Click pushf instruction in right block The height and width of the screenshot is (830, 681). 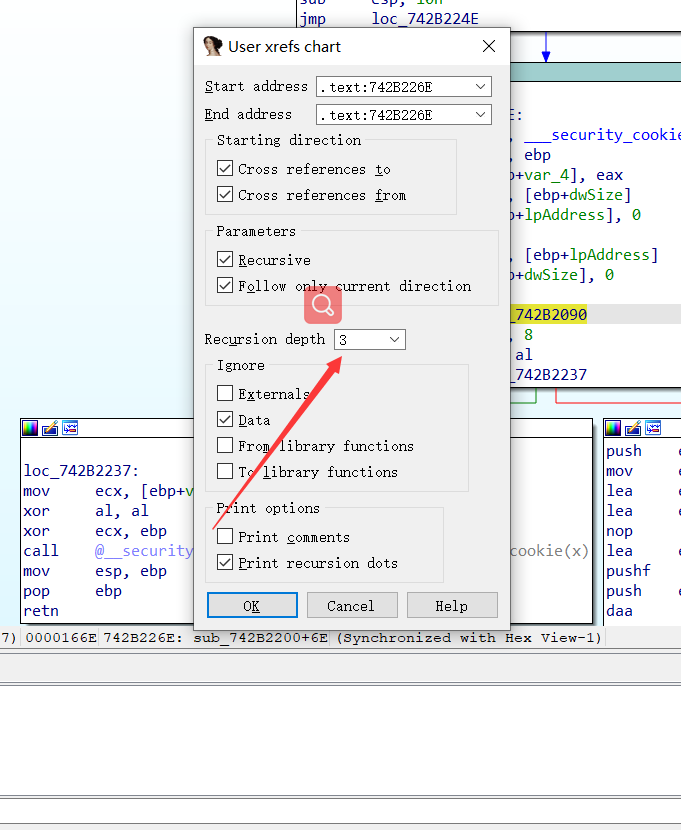click(628, 571)
